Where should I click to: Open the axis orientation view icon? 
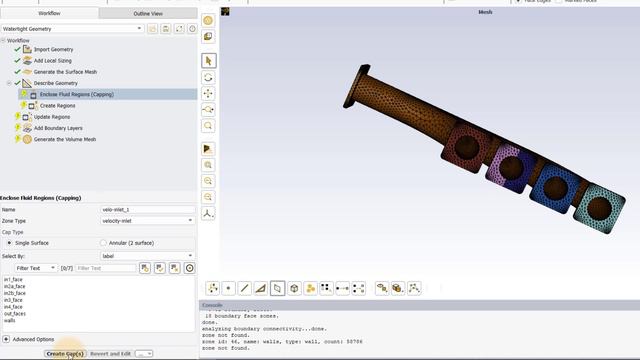208,213
